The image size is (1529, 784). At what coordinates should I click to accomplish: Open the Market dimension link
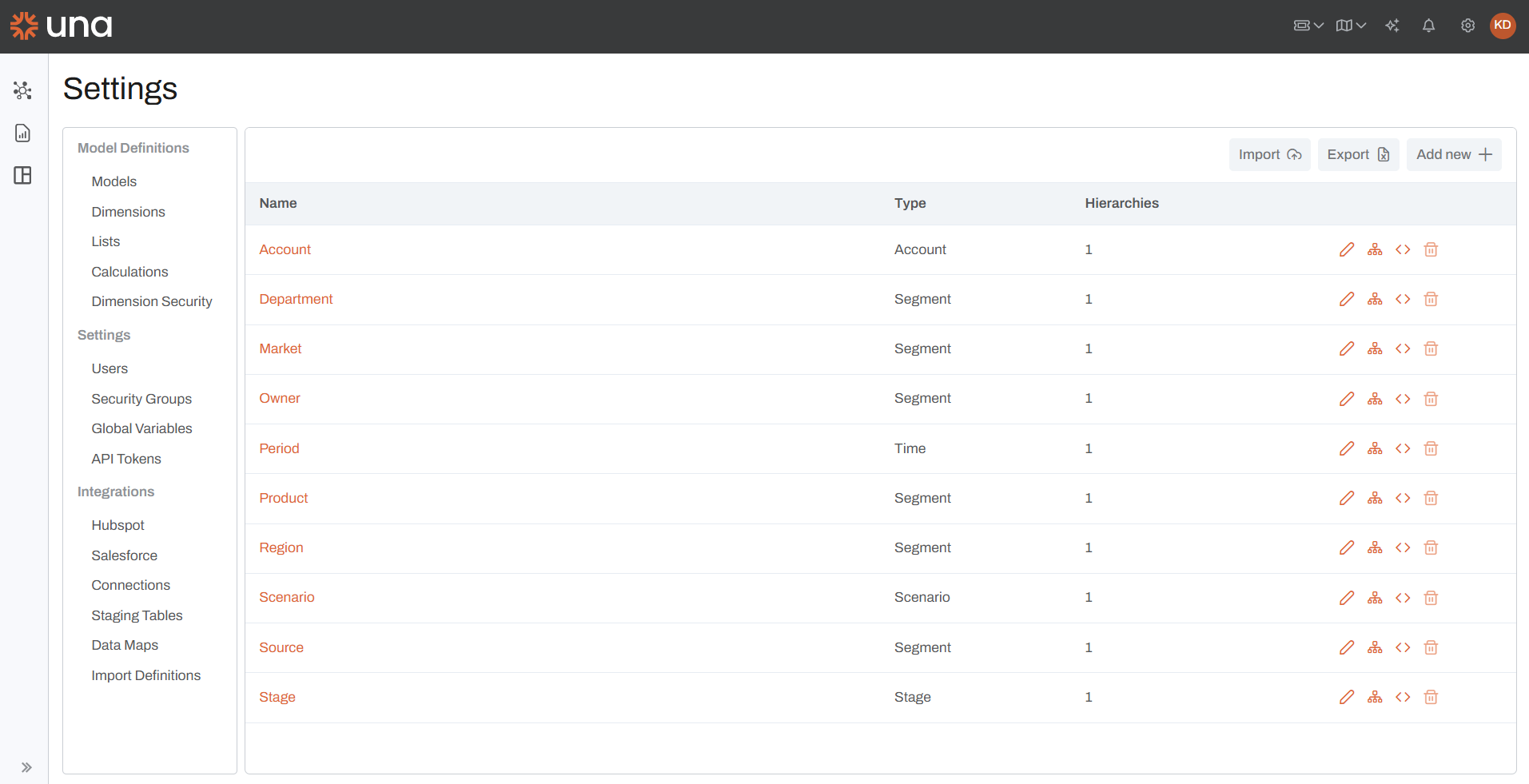point(281,348)
